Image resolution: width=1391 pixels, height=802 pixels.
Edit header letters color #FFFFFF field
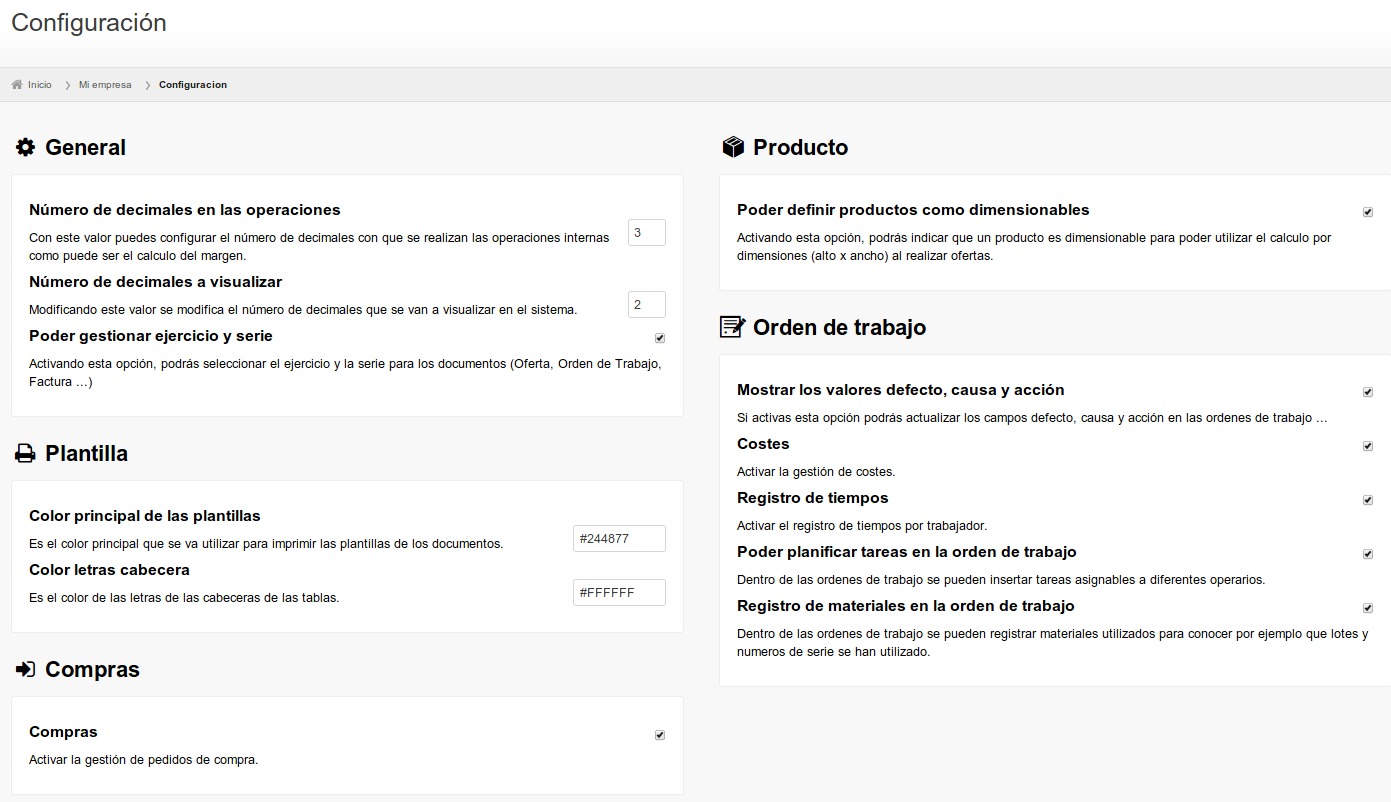(619, 593)
